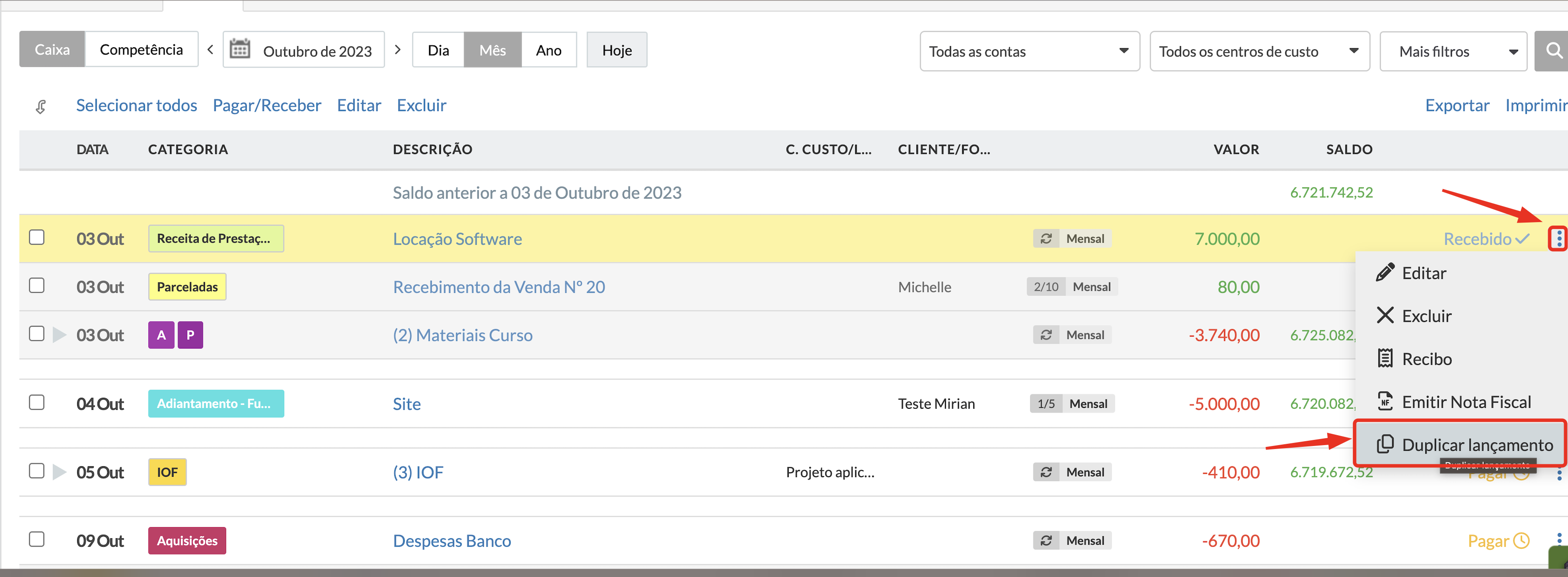1568x577 pixels.
Task: Switch to the Competência tab
Action: (x=141, y=49)
